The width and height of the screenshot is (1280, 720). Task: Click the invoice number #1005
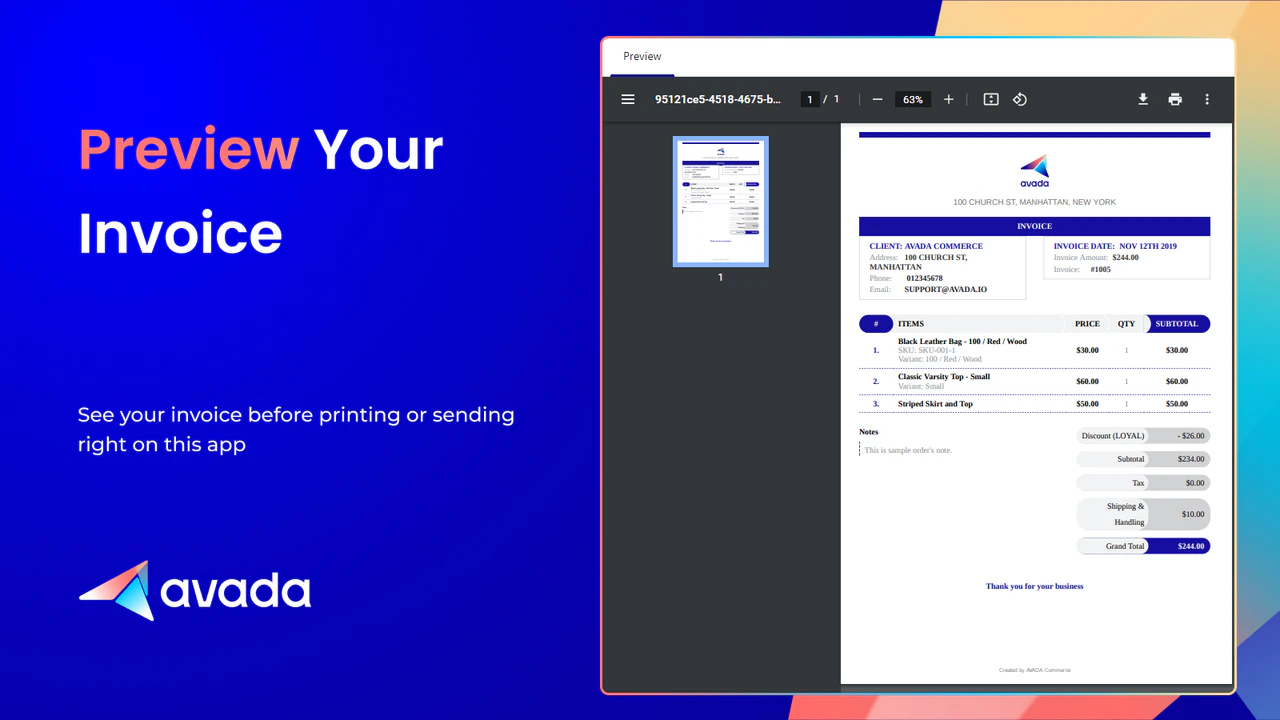[x=1100, y=269]
